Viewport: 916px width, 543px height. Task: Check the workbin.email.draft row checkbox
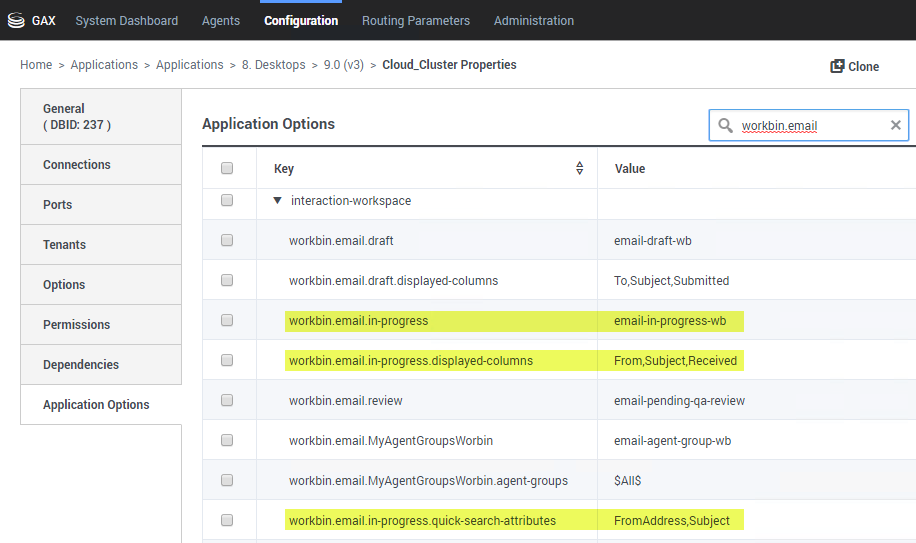point(227,240)
